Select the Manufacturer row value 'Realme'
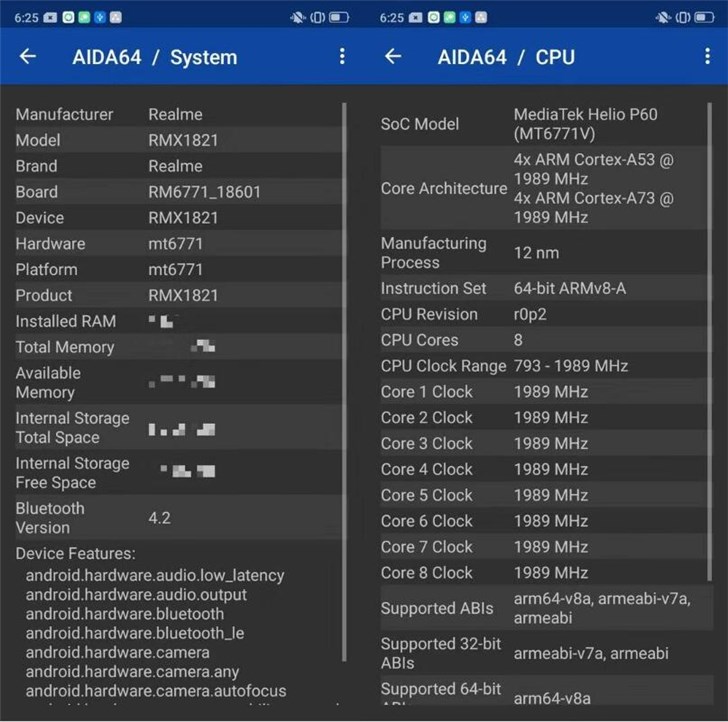 point(175,115)
